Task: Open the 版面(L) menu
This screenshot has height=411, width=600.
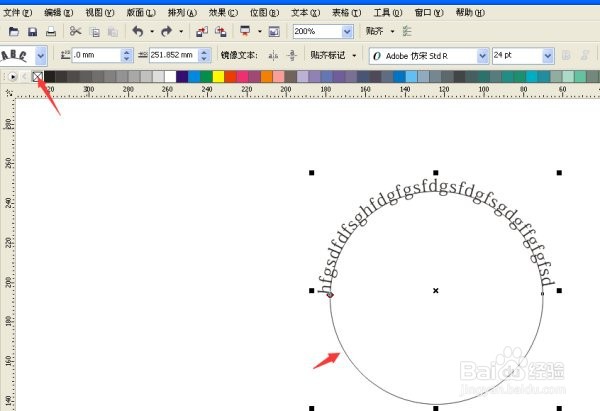Action: tap(141, 13)
